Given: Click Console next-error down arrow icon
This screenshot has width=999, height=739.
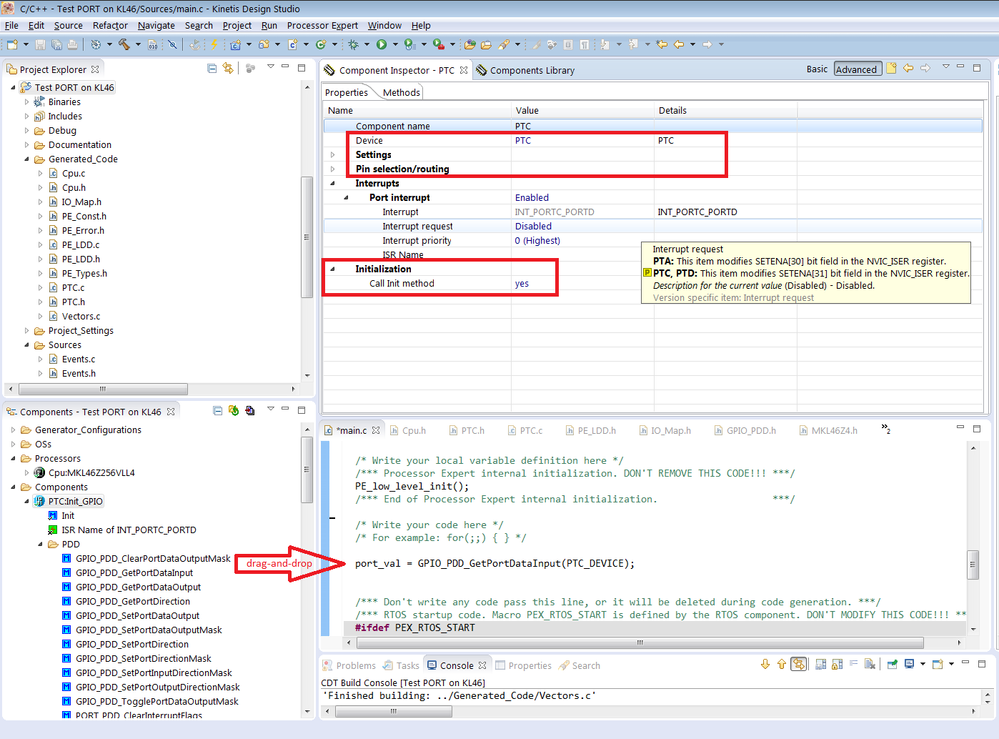Looking at the screenshot, I should 765,664.
